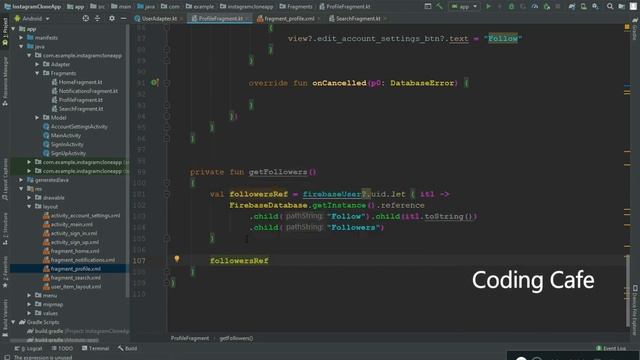This screenshot has width=640, height=360.
Task: Toggle the Structure side tab
Action: click(x=5, y=229)
